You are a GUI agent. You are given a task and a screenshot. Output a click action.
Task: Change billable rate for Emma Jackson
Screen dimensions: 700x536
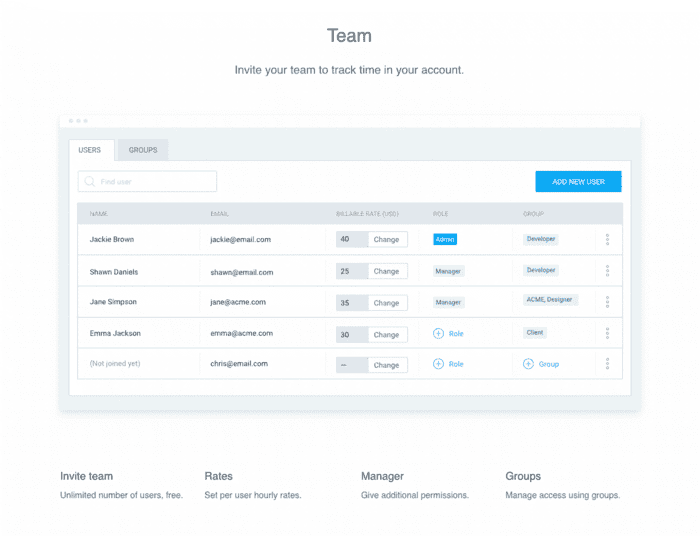(387, 335)
